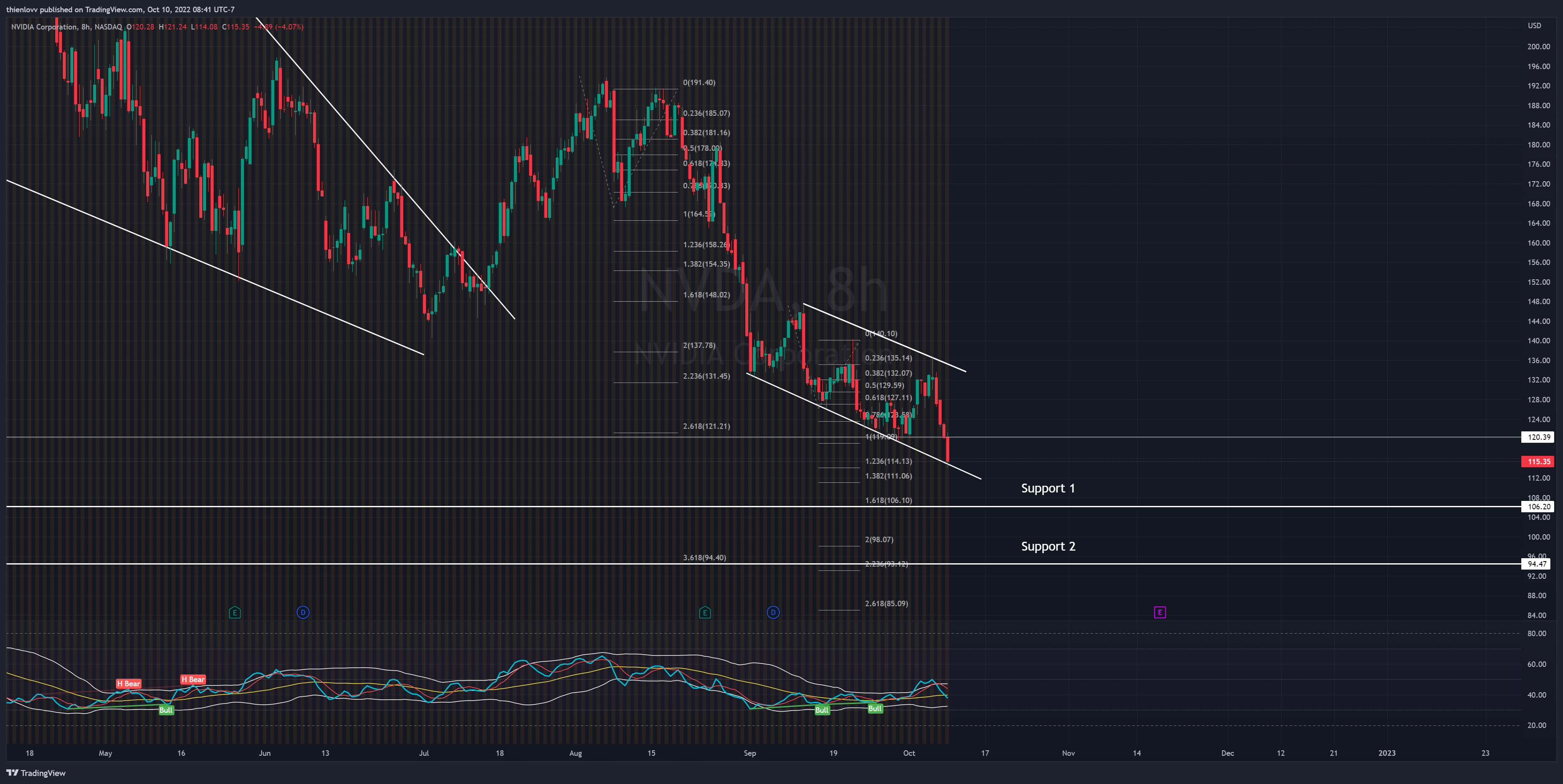The width and height of the screenshot is (1563, 784).
Task: Click the Aug label on time axis
Action: pyautogui.click(x=575, y=753)
